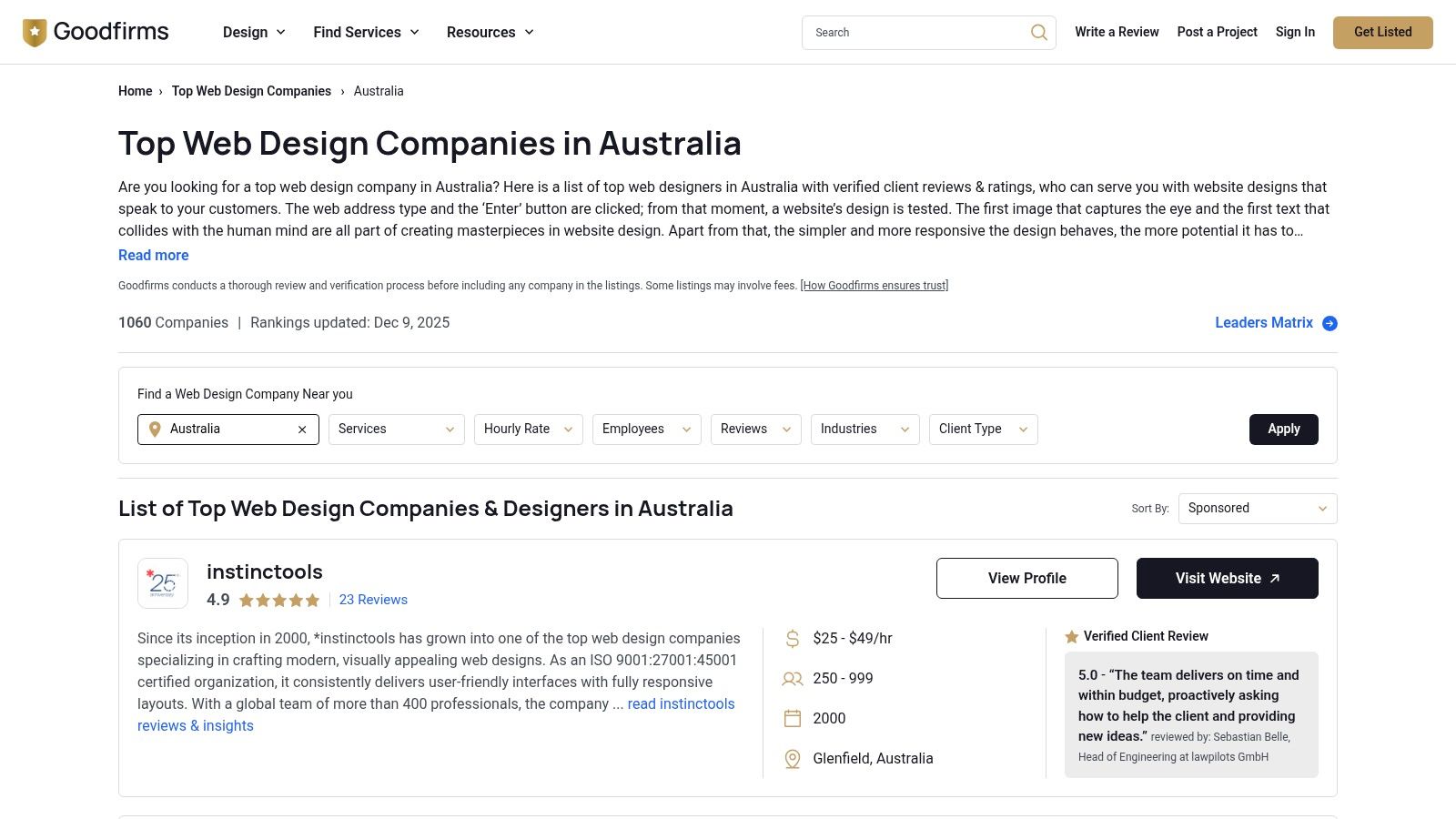This screenshot has width=1456, height=819.
Task: Click the employees count people icon
Action: coord(793,679)
